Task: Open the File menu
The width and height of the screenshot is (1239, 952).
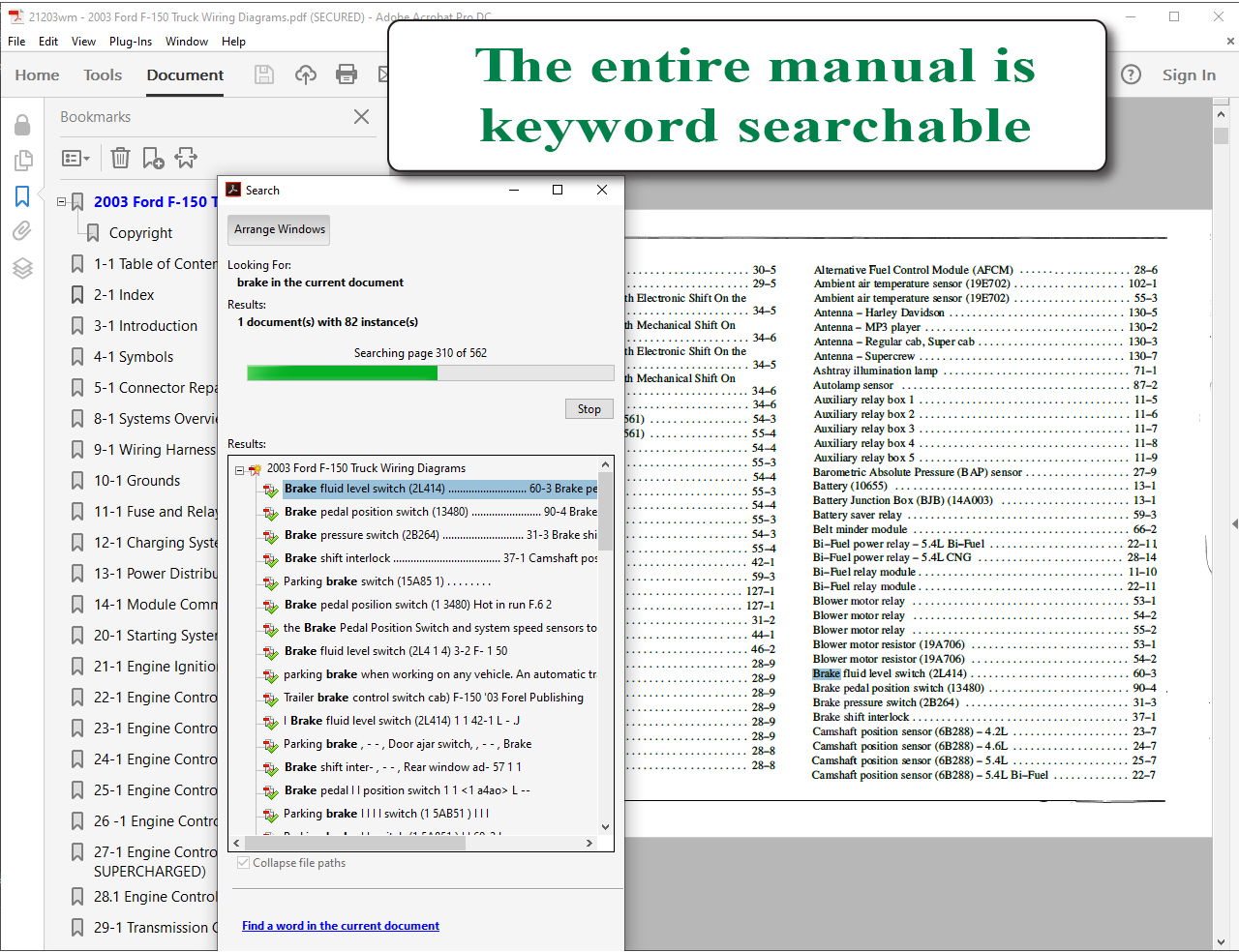Action: tap(16, 42)
